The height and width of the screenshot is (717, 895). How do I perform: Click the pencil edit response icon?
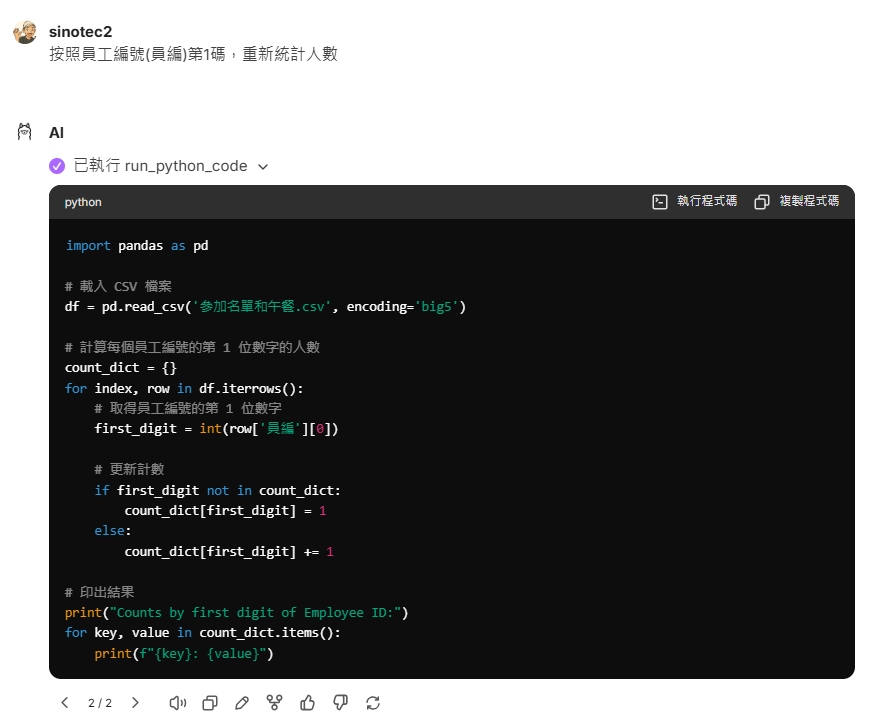point(242,703)
